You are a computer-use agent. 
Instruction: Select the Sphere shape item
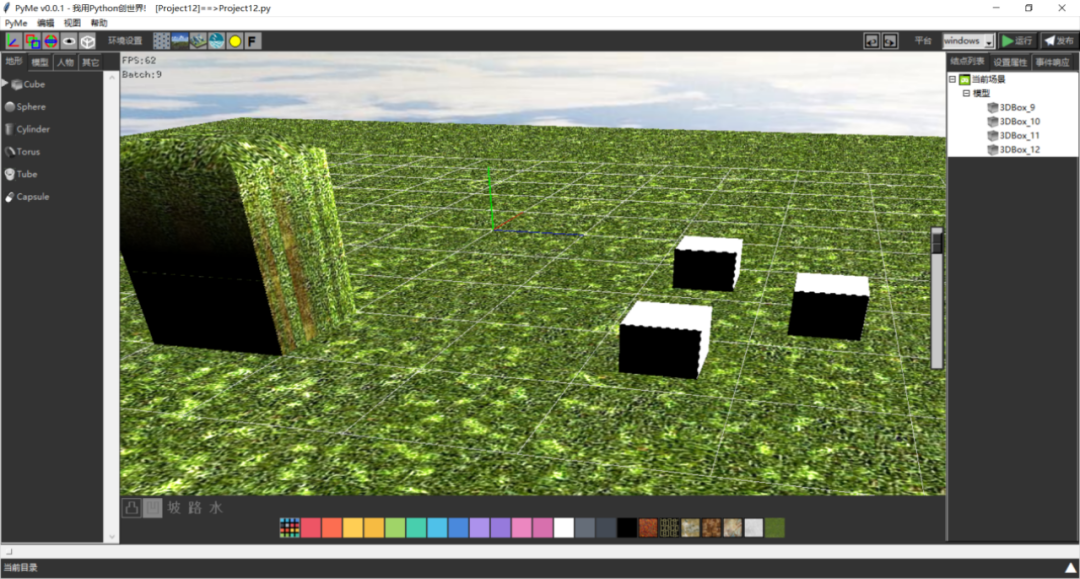coord(25,107)
